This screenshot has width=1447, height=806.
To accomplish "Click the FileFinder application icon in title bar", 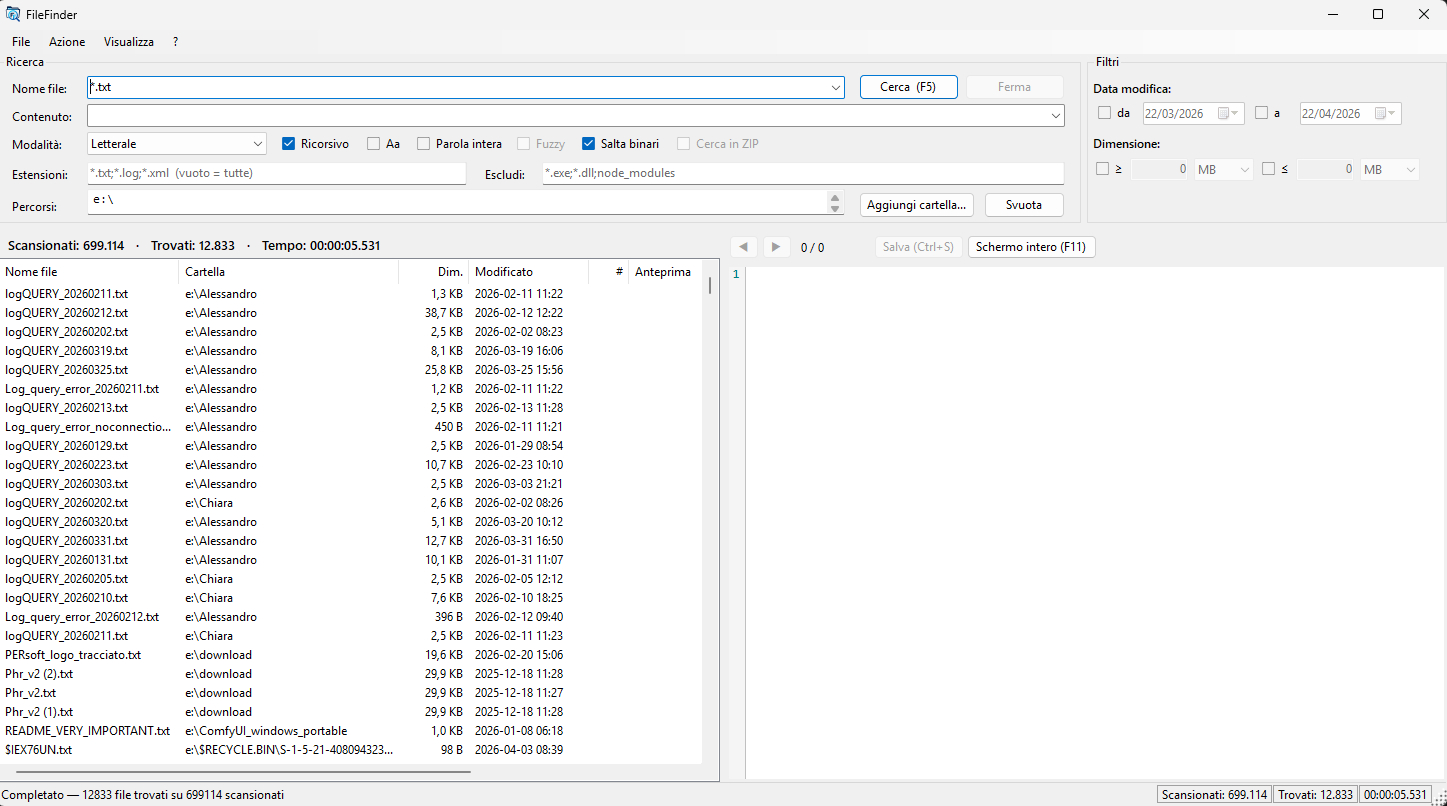I will [x=13, y=14].
